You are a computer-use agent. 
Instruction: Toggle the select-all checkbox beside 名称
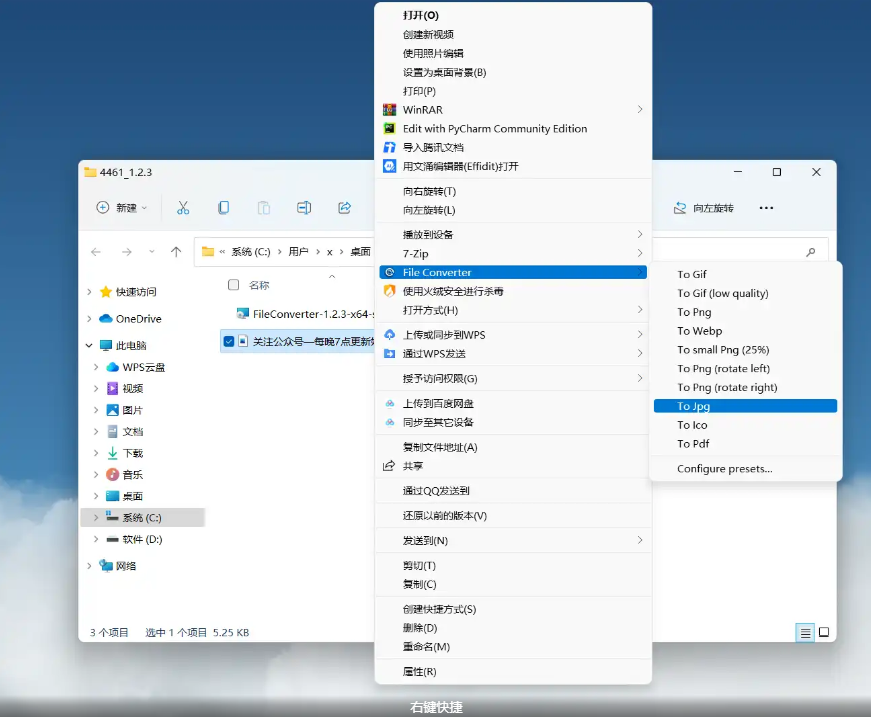(233, 285)
